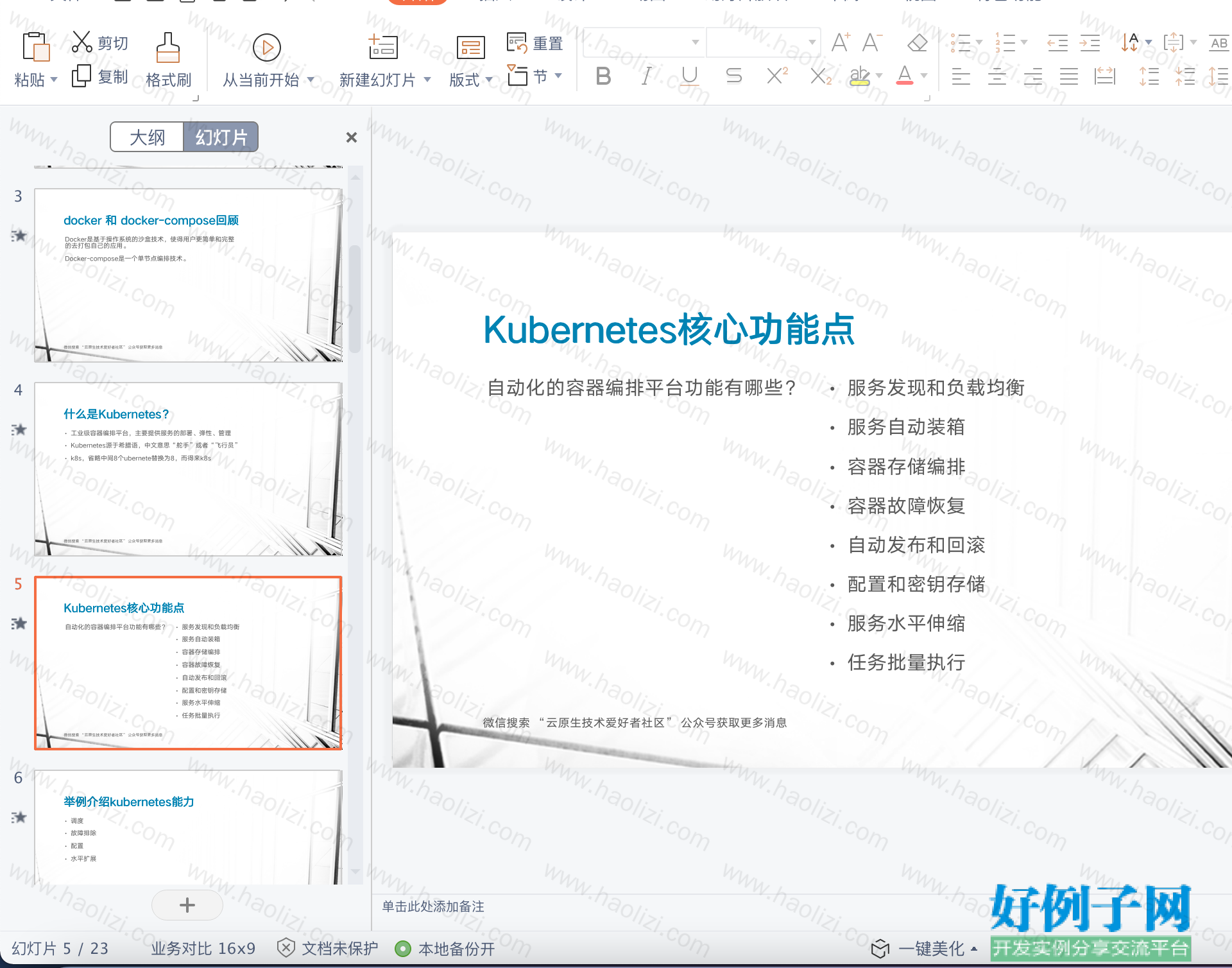Click the New Slide icon

(x=383, y=47)
